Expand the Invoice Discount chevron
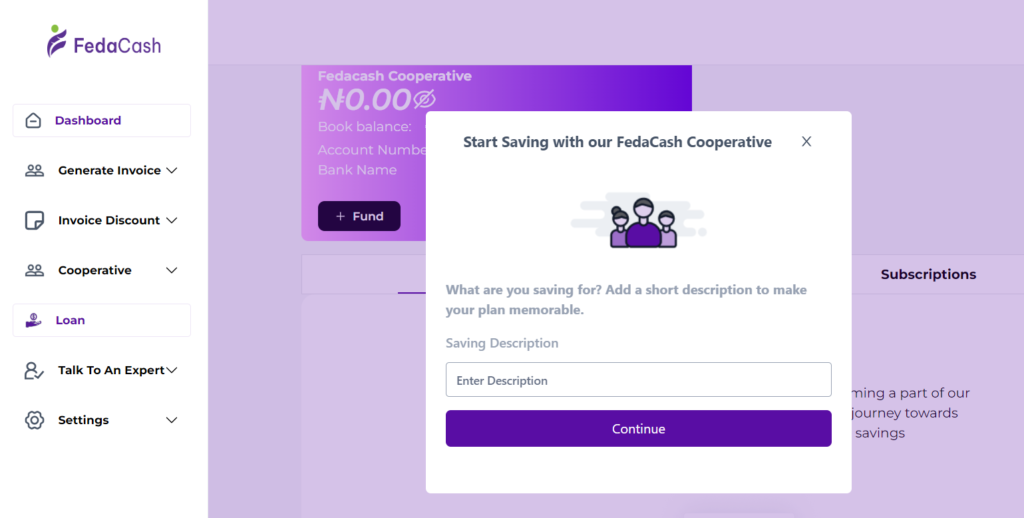 [x=172, y=221]
